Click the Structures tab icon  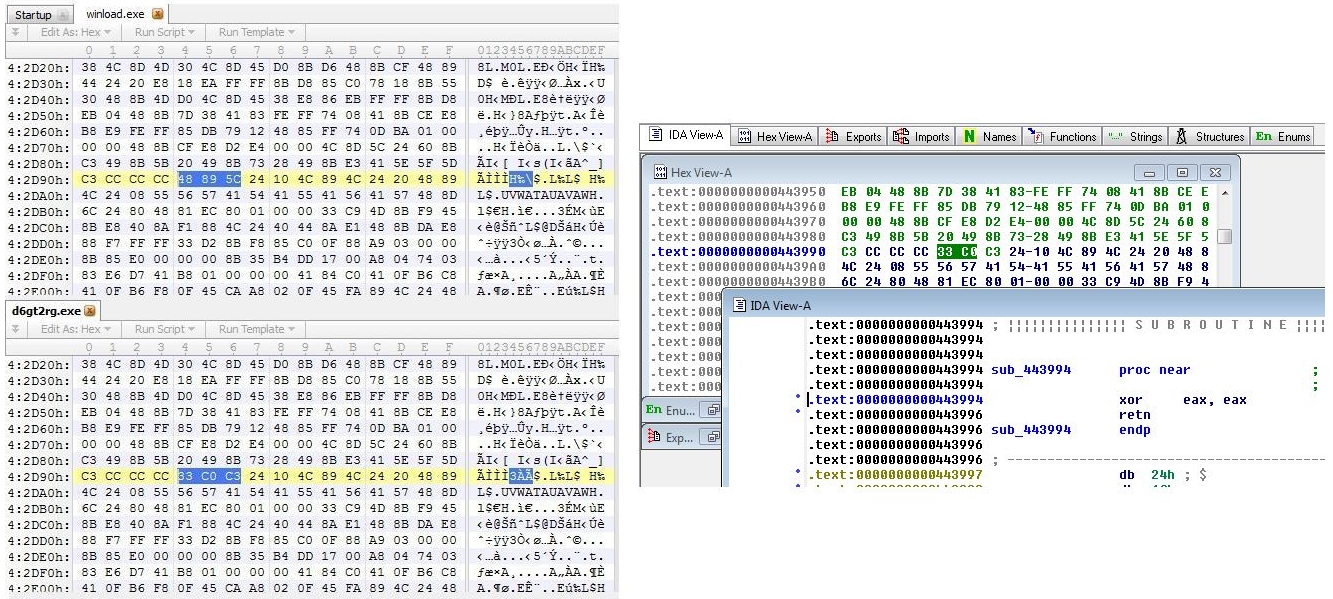tap(1181, 137)
